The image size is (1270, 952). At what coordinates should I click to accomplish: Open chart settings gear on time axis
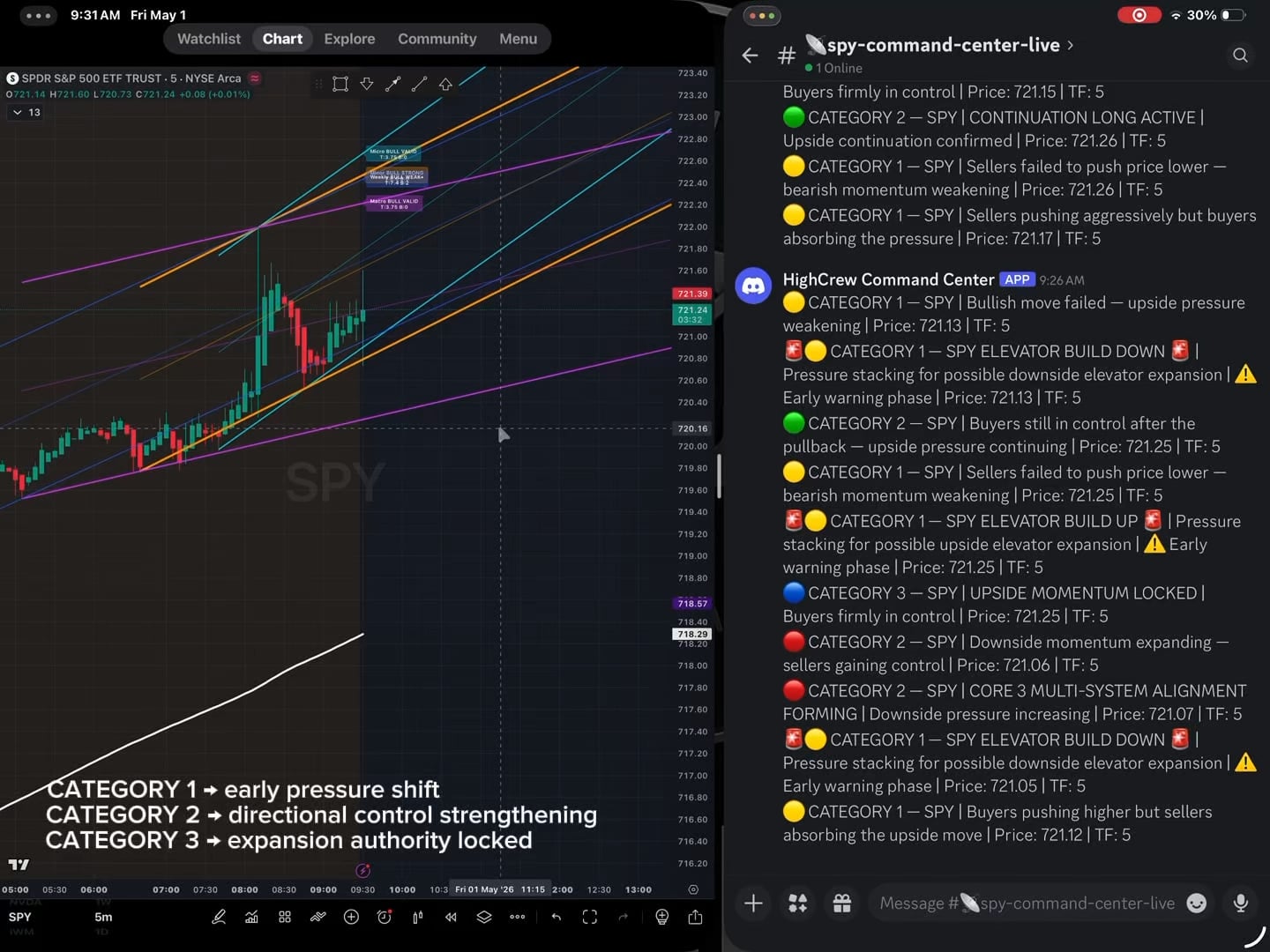pyautogui.click(x=693, y=889)
